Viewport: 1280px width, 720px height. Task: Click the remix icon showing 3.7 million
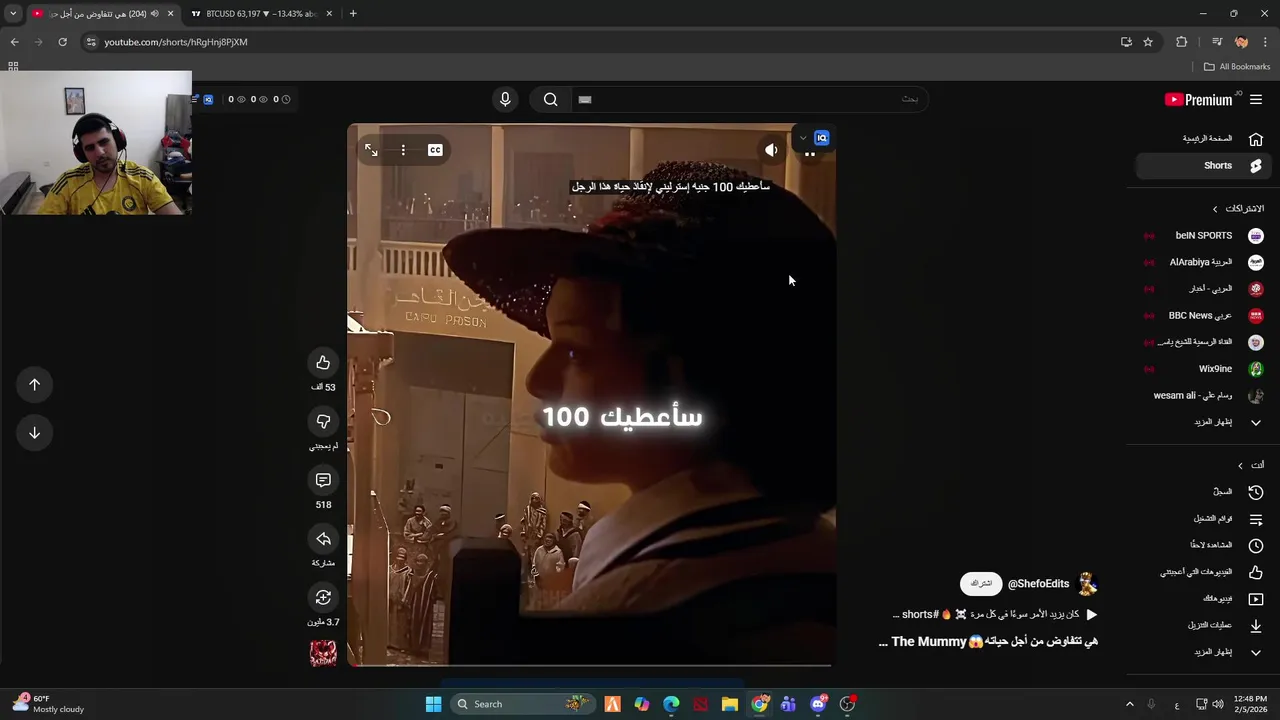pyautogui.click(x=323, y=598)
